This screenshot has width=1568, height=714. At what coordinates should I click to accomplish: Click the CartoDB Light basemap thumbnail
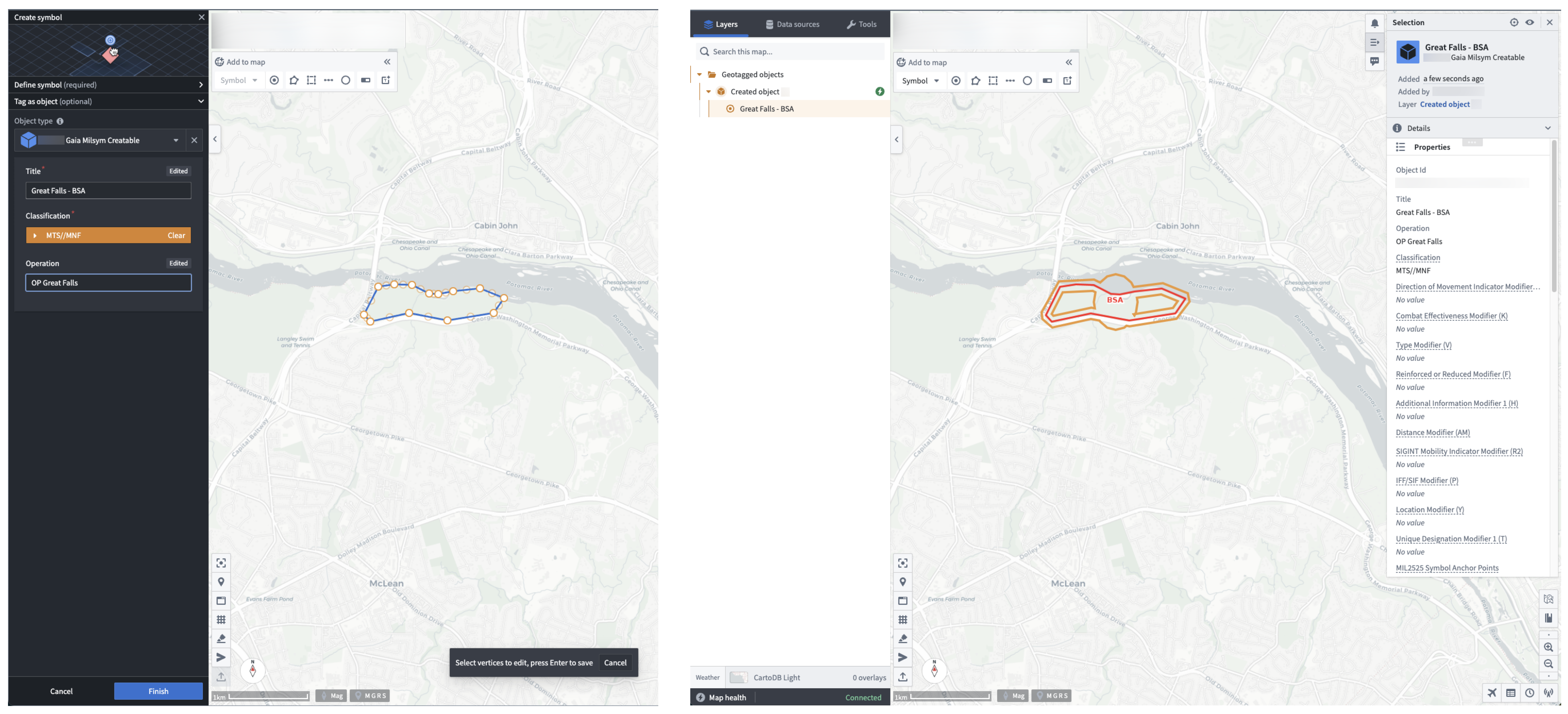pyautogui.click(x=738, y=677)
